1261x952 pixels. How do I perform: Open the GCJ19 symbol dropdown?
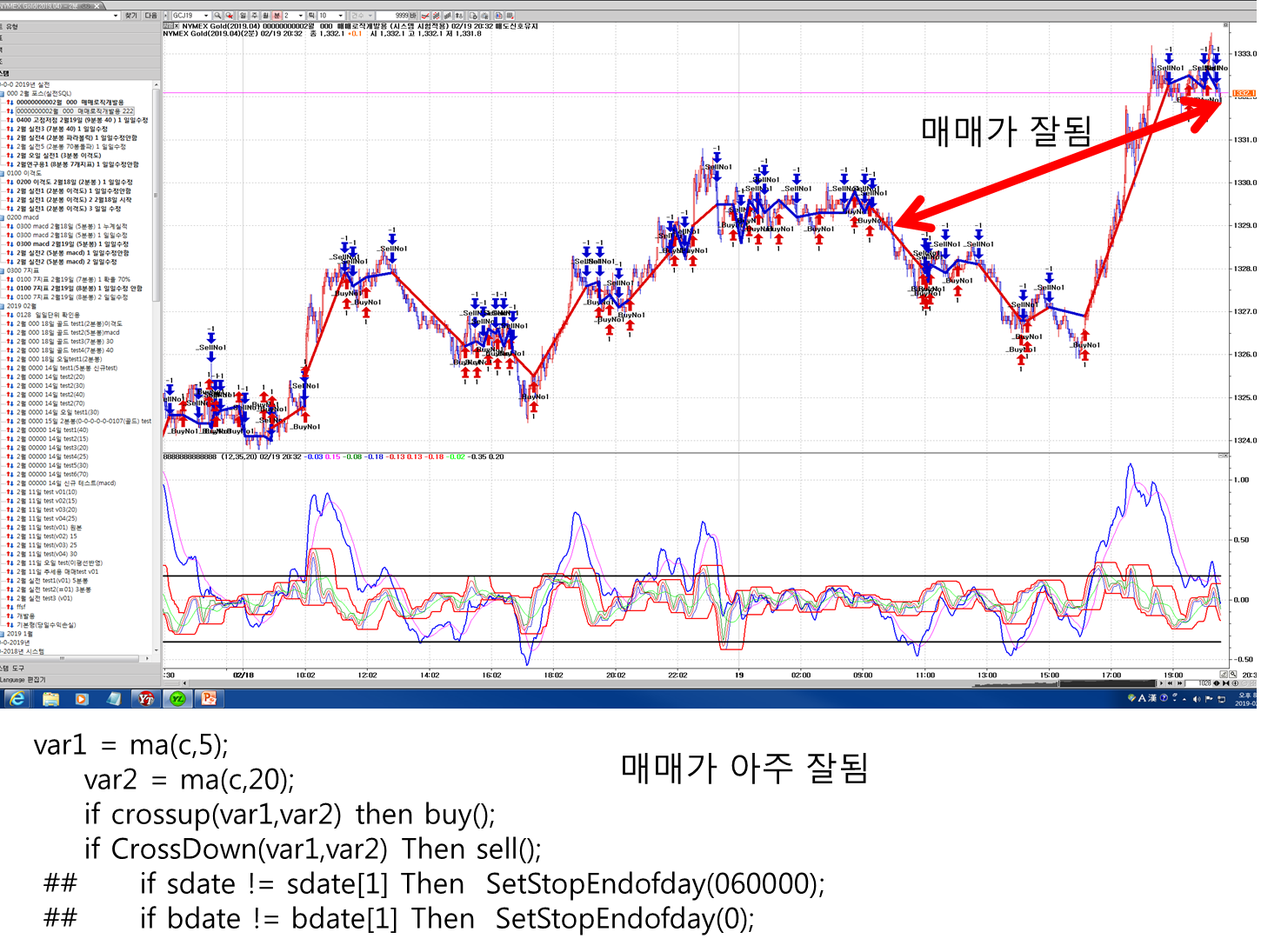click(x=206, y=16)
